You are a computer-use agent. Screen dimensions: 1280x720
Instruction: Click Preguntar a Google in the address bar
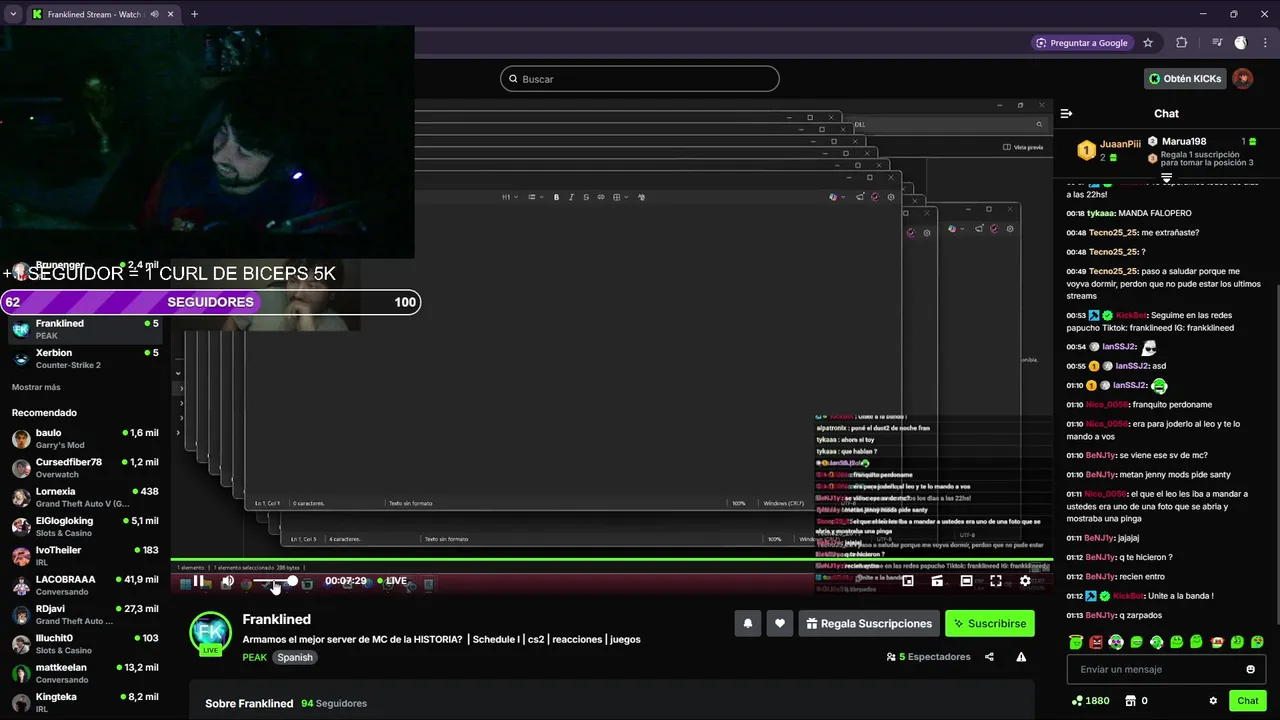pyautogui.click(x=1082, y=43)
